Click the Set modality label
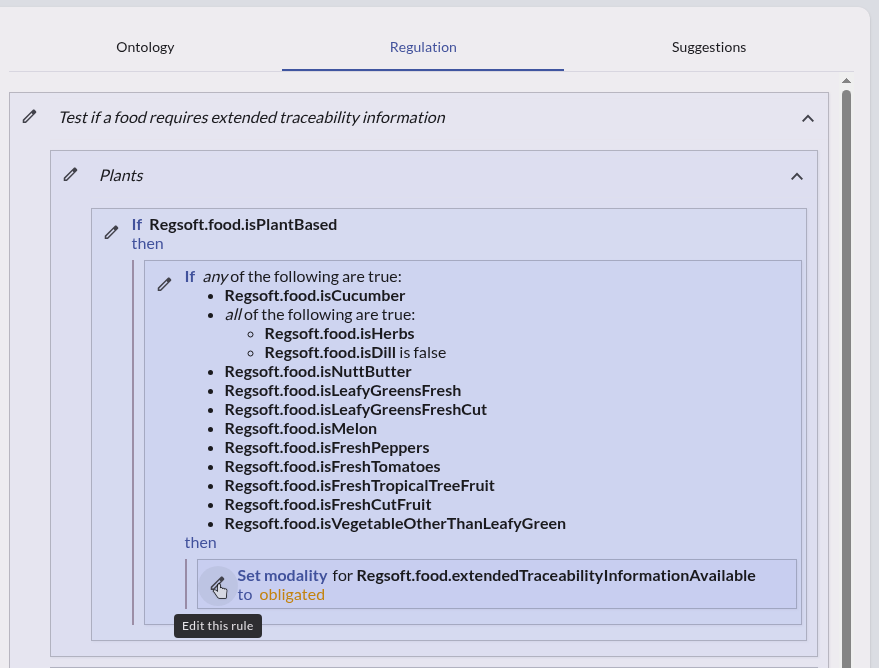879x668 pixels. point(282,575)
